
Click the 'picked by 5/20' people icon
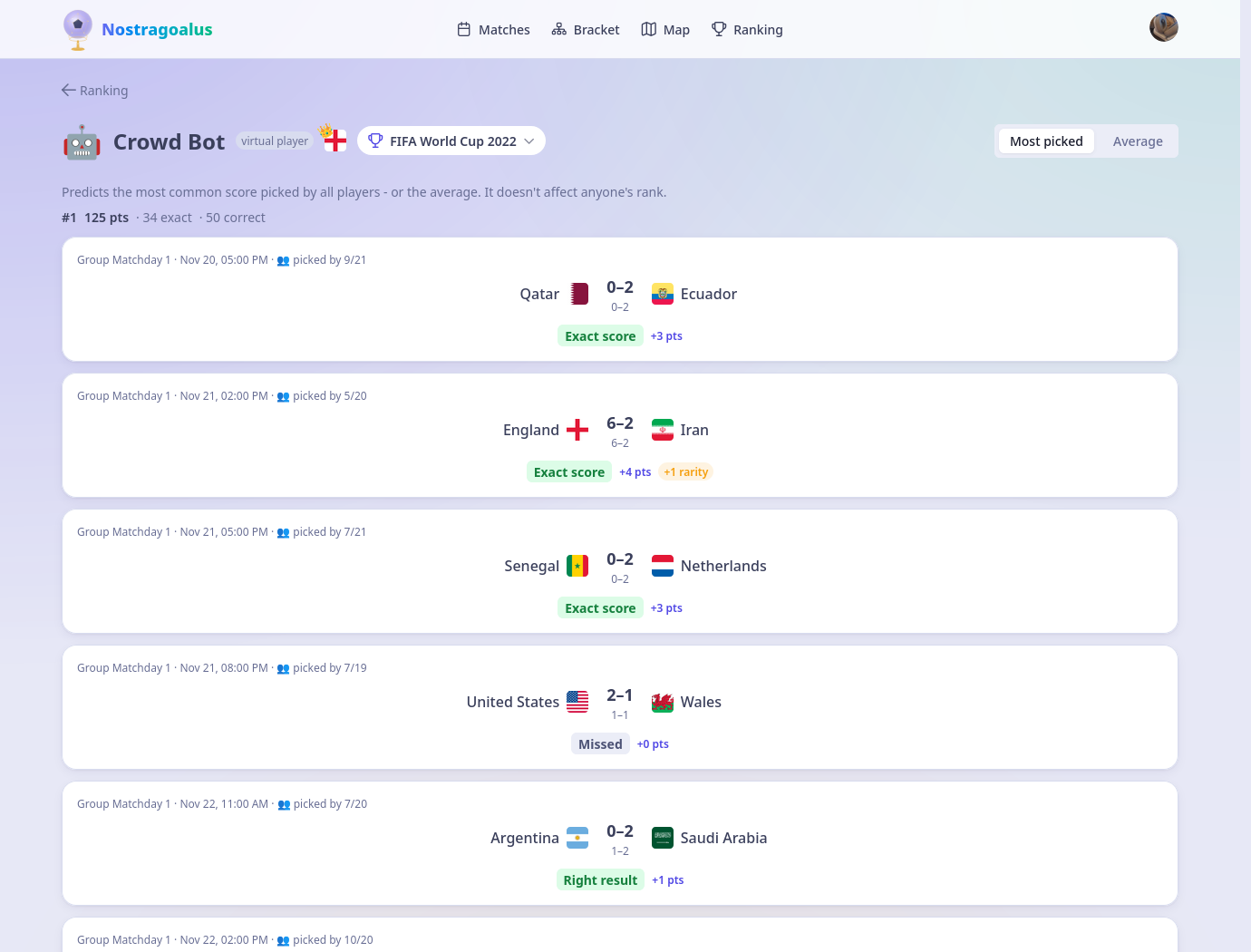tap(283, 397)
